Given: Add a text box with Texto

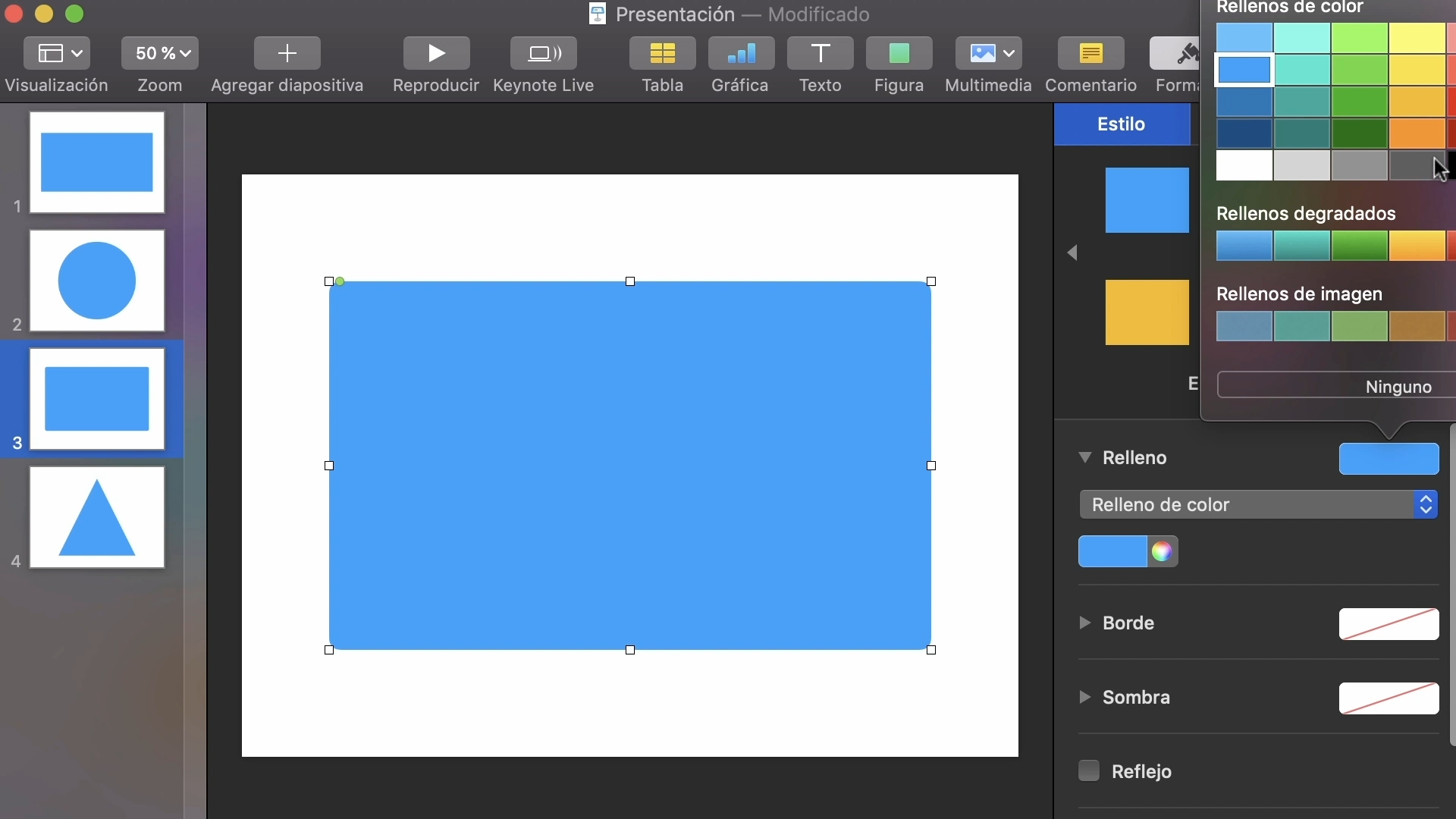Looking at the screenshot, I should [x=820, y=53].
